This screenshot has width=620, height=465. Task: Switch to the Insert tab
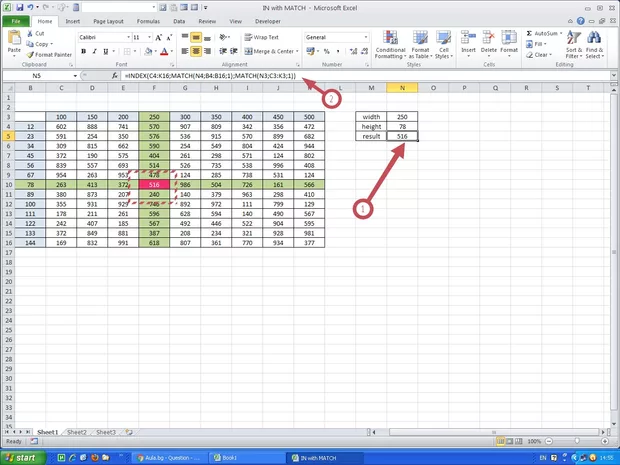pos(73,21)
